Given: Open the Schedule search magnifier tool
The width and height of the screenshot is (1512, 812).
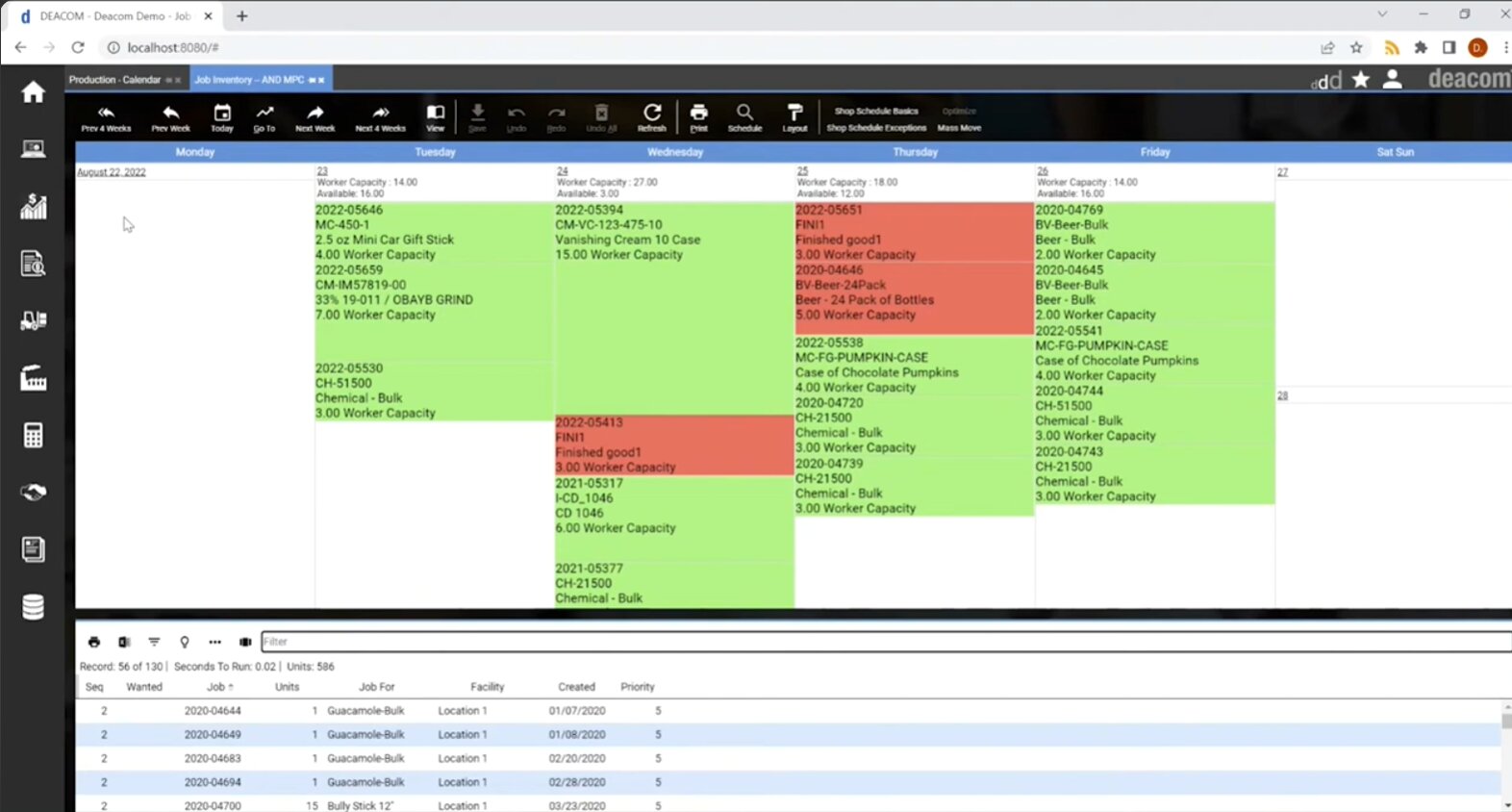Looking at the screenshot, I should (x=744, y=118).
